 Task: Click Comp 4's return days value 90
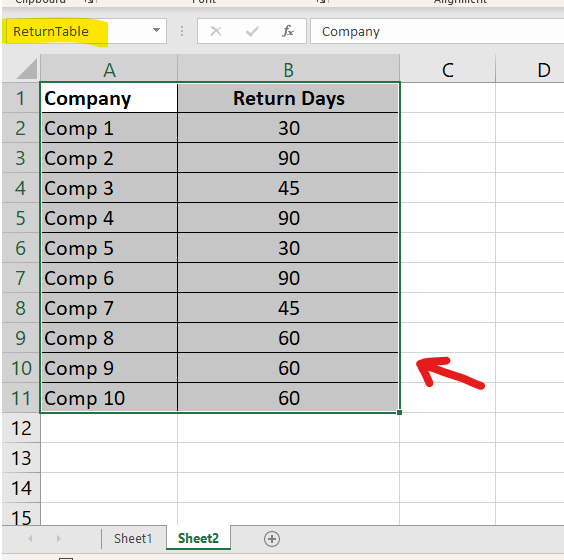(288, 218)
